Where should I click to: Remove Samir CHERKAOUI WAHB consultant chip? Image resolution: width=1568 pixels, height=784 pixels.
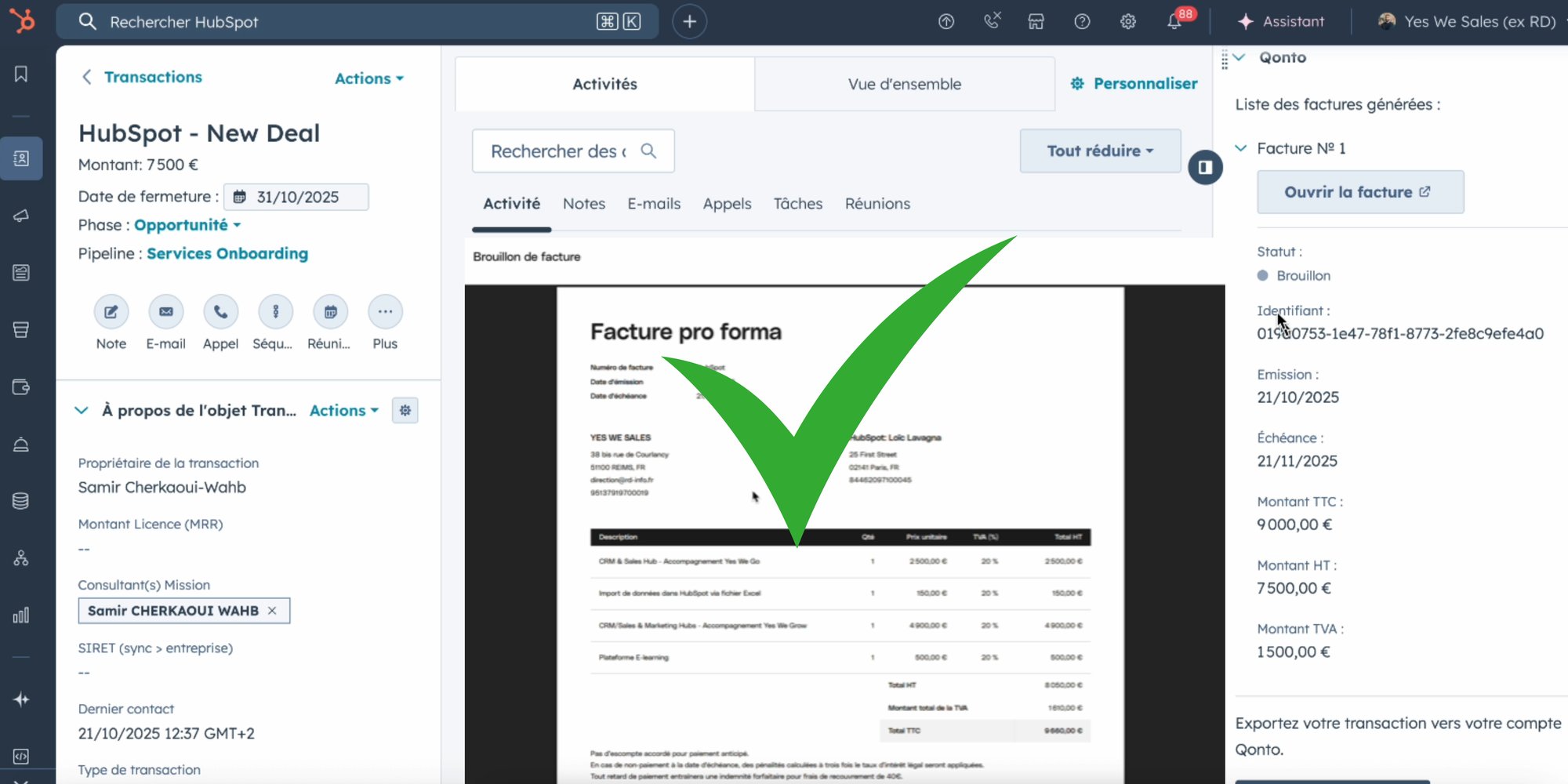click(x=272, y=610)
